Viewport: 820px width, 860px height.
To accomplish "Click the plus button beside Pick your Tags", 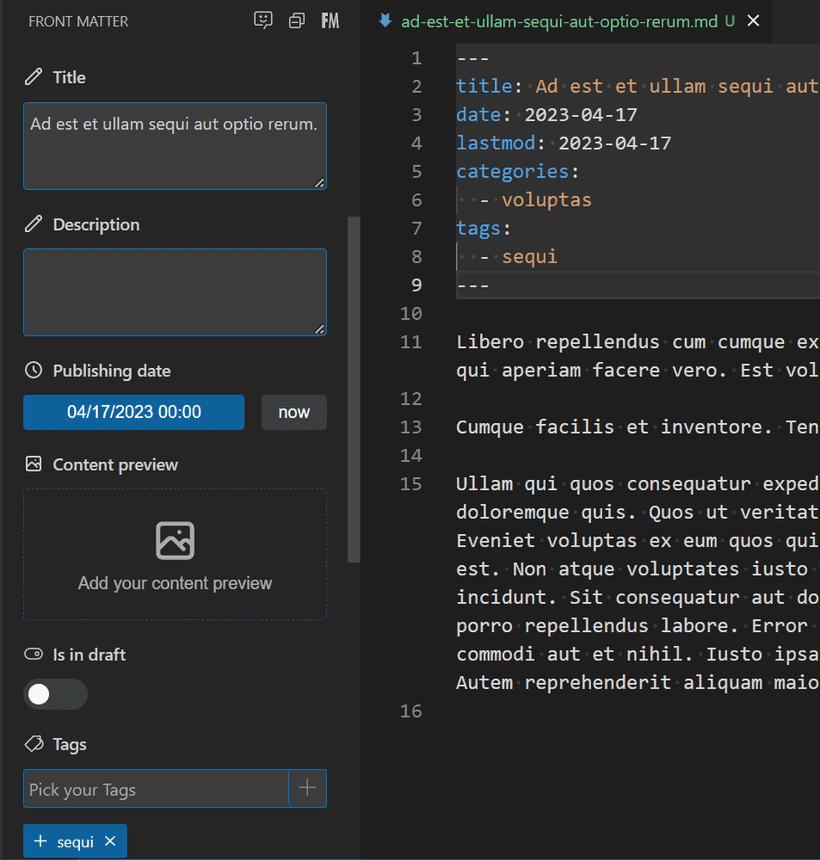I will click(x=307, y=788).
